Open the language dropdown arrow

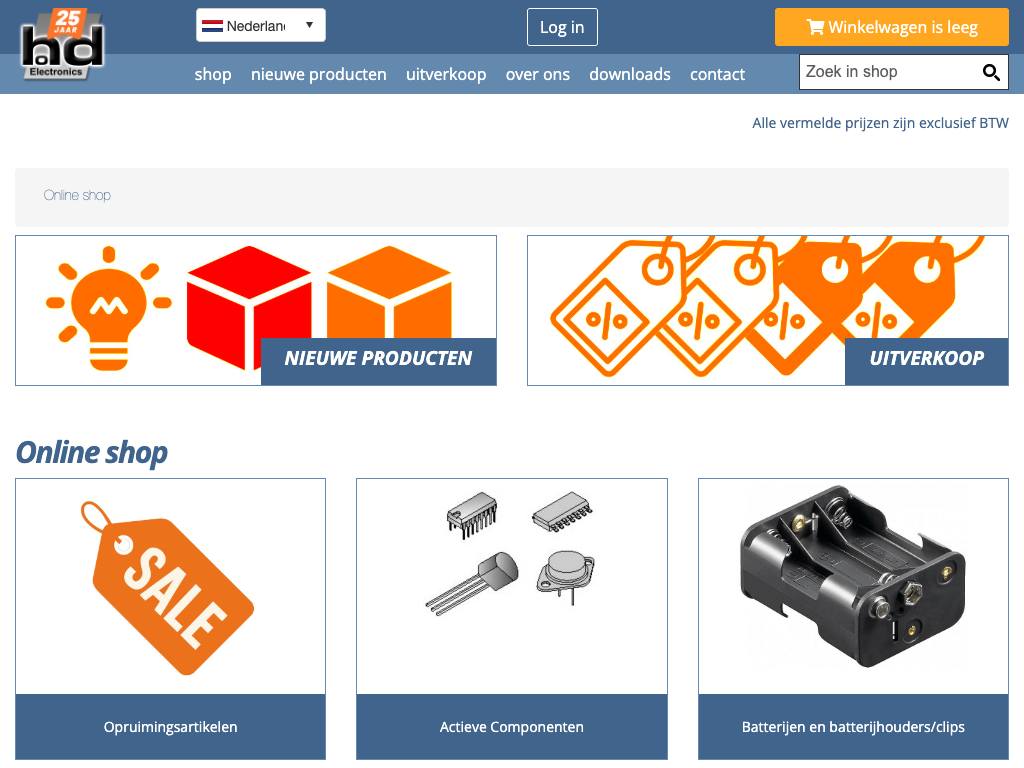310,25
